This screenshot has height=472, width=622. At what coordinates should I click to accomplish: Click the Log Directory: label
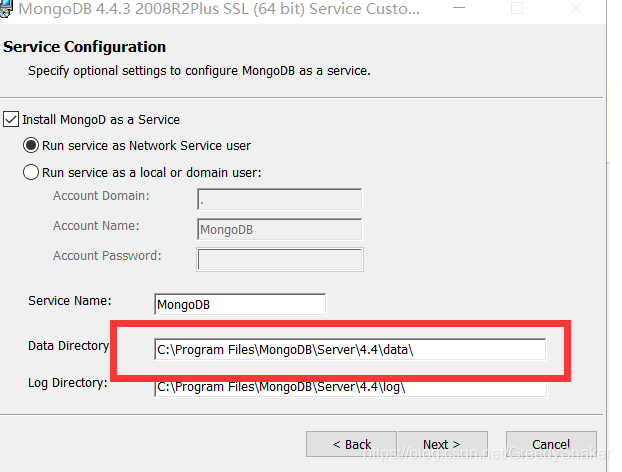pyautogui.click(x=68, y=383)
